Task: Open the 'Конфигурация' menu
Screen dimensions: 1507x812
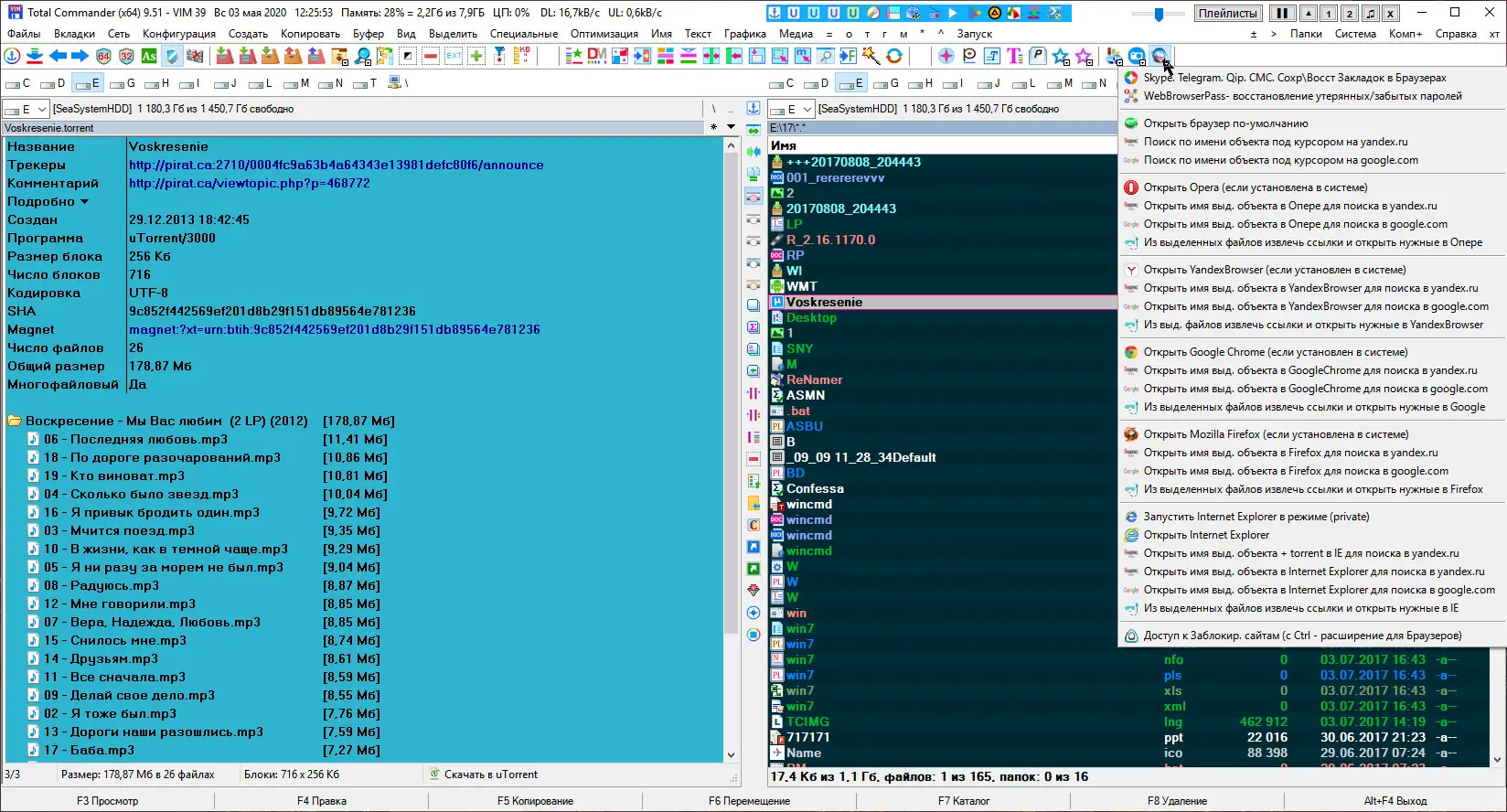Action: pyautogui.click(x=179, y=34)
